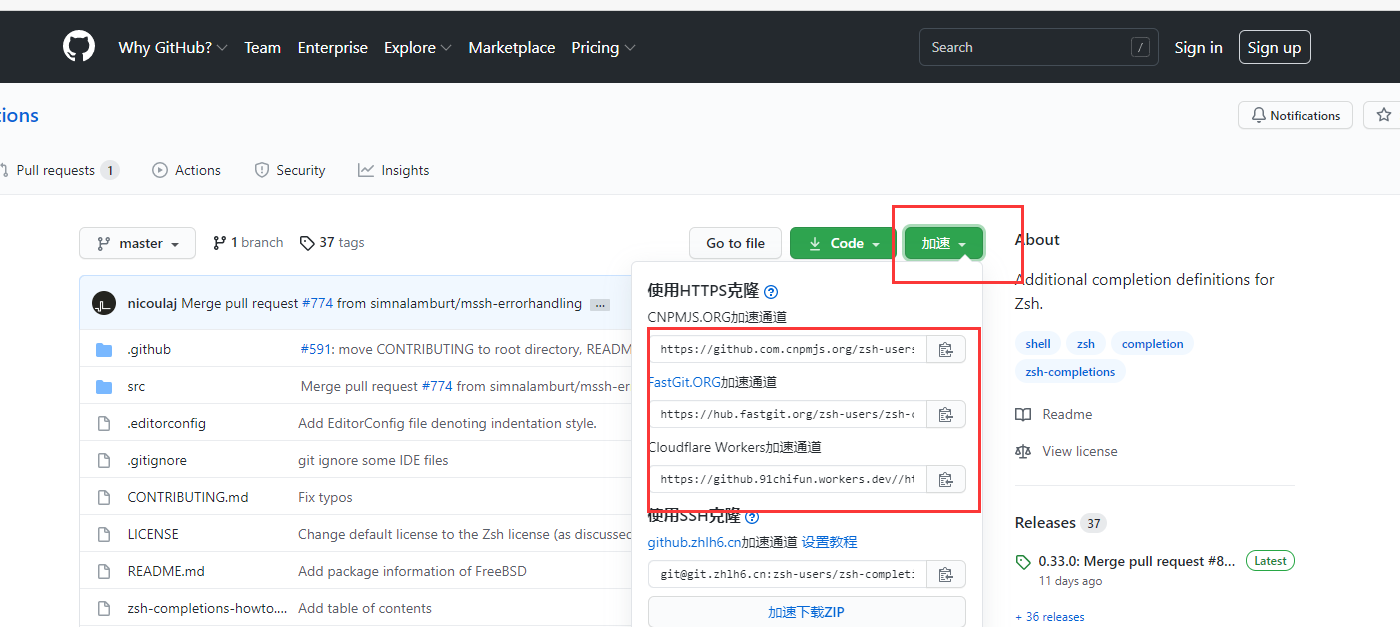The width and height of the screenshot is (1400, 627).
Task: Open the green Code dropdown
Action: [x=842, y=242]
